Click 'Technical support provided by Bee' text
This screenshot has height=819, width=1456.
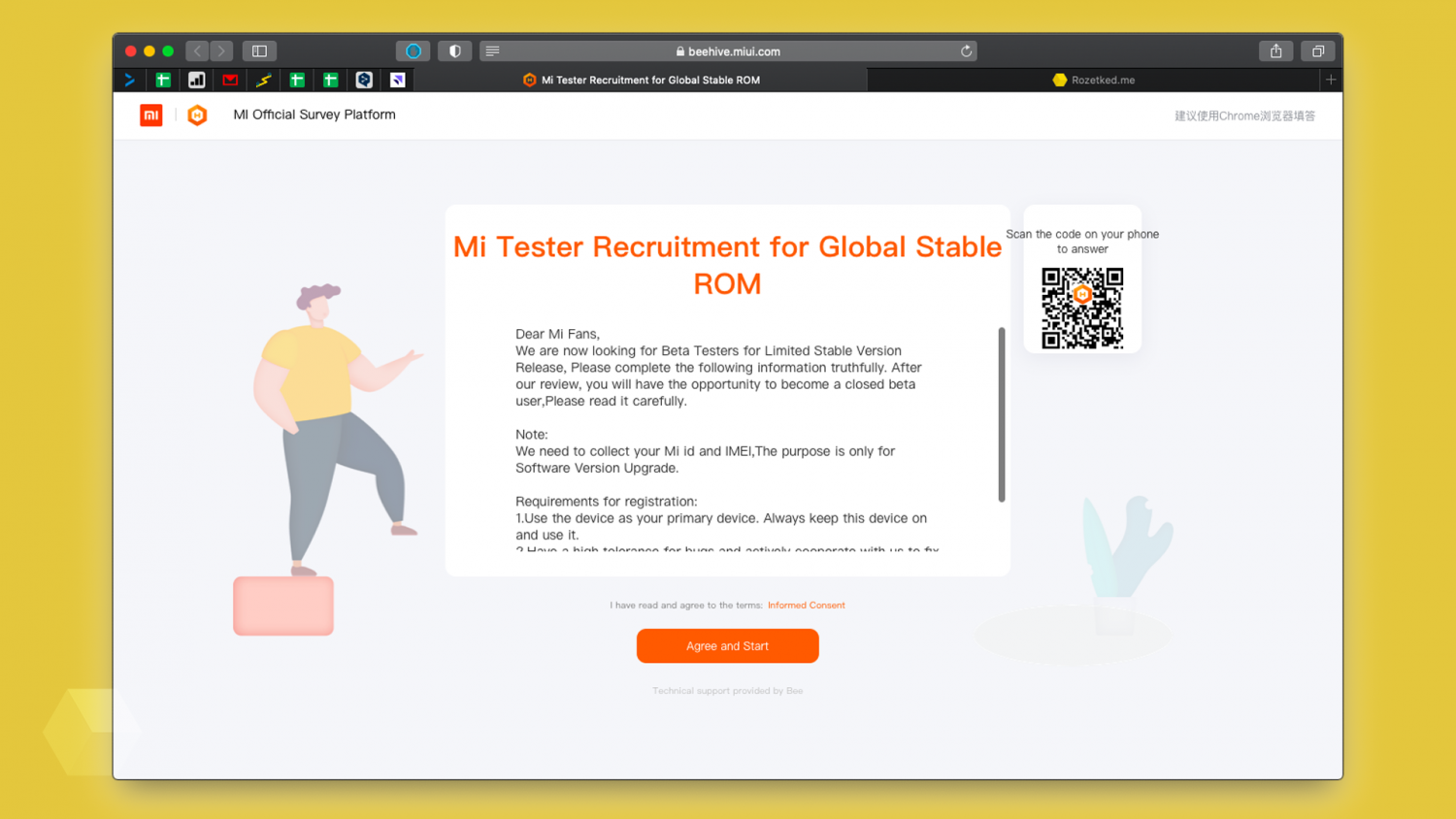[727, 691]
